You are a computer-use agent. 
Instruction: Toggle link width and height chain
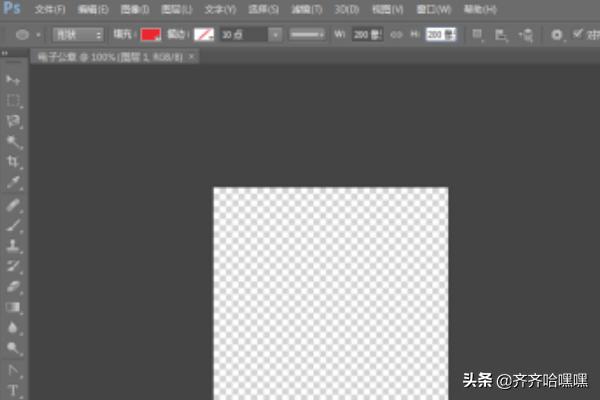[396, 35]
